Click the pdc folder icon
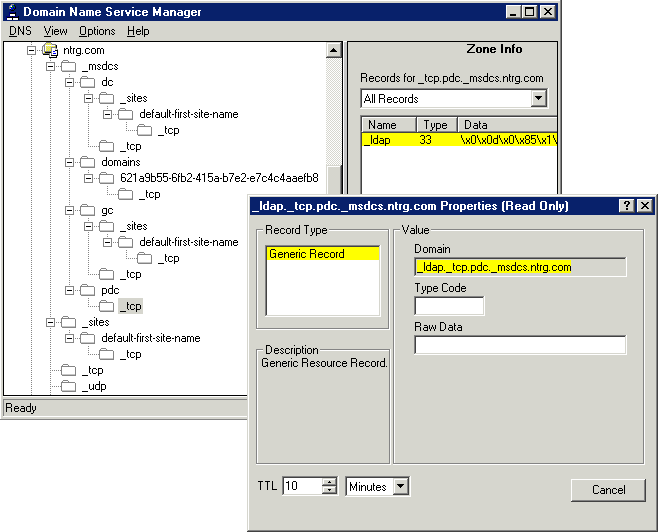Viewport: 658px width, 532px height. tap(88, 290)
